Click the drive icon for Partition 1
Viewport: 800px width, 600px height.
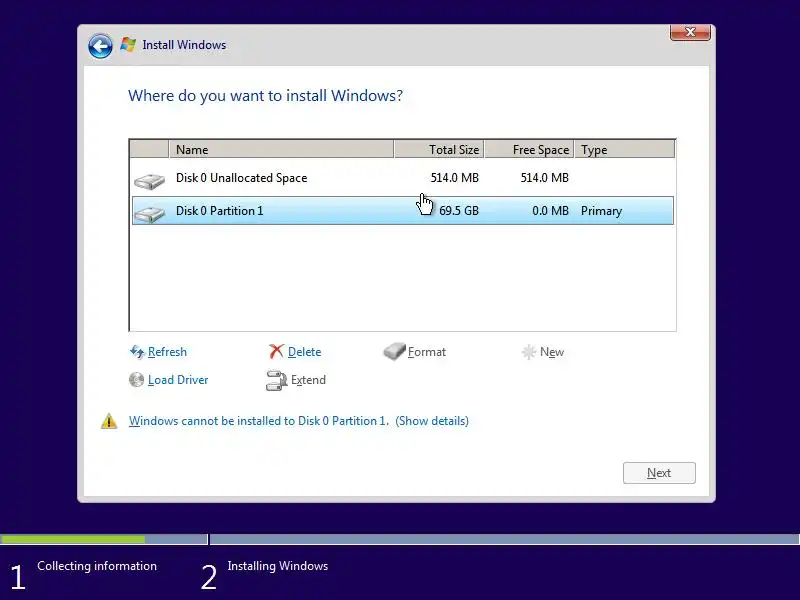(149, 214)
